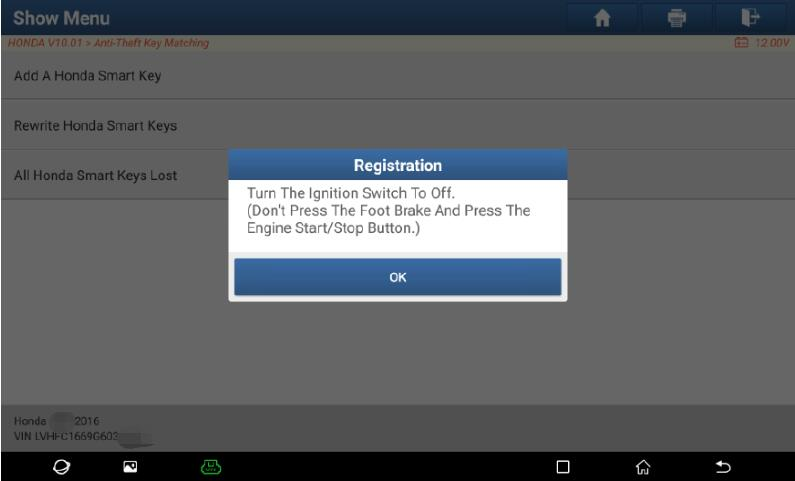Screen dimensions: 795x481
Task: Confirm the Registration dialog with OK
Action: pos(398,277)
